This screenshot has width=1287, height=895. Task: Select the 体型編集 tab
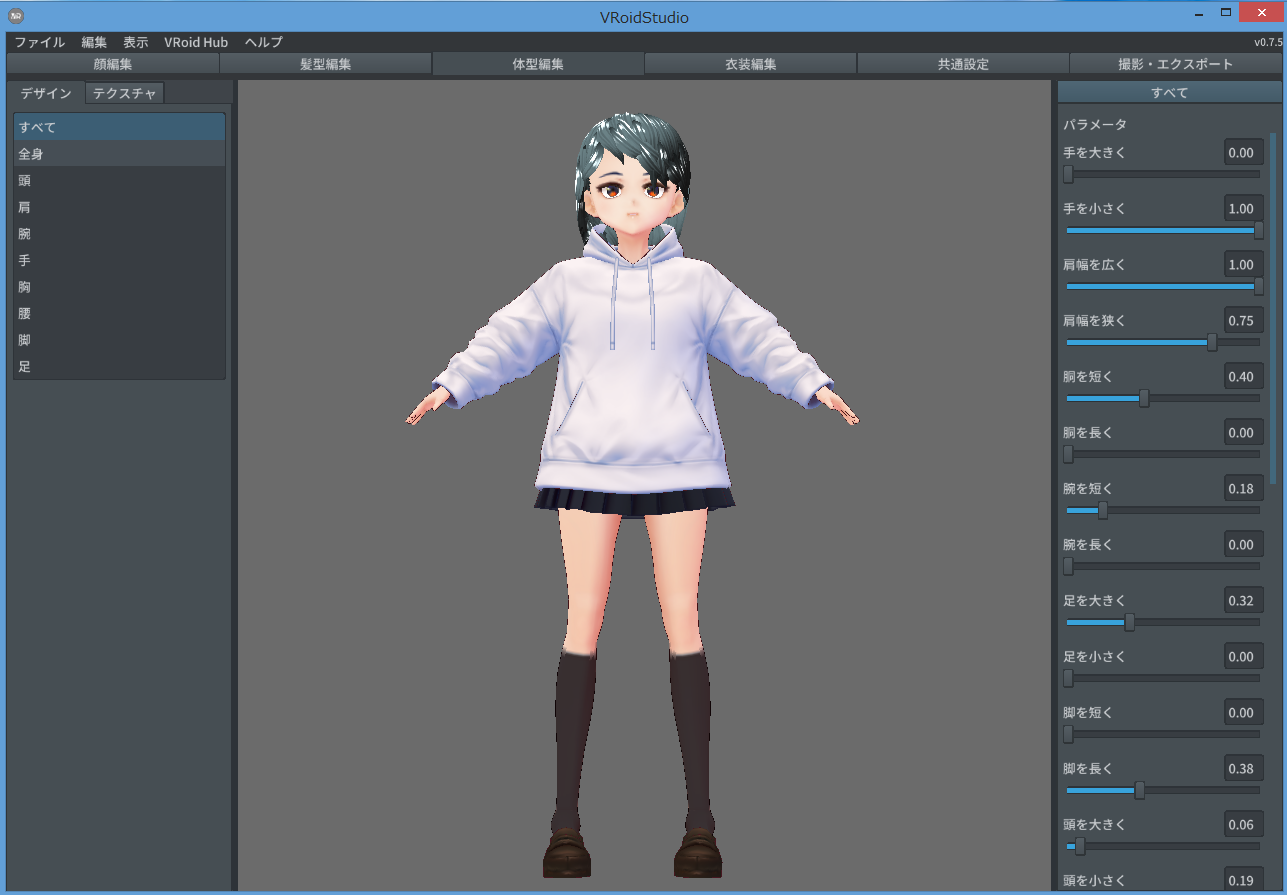point(538,64)
